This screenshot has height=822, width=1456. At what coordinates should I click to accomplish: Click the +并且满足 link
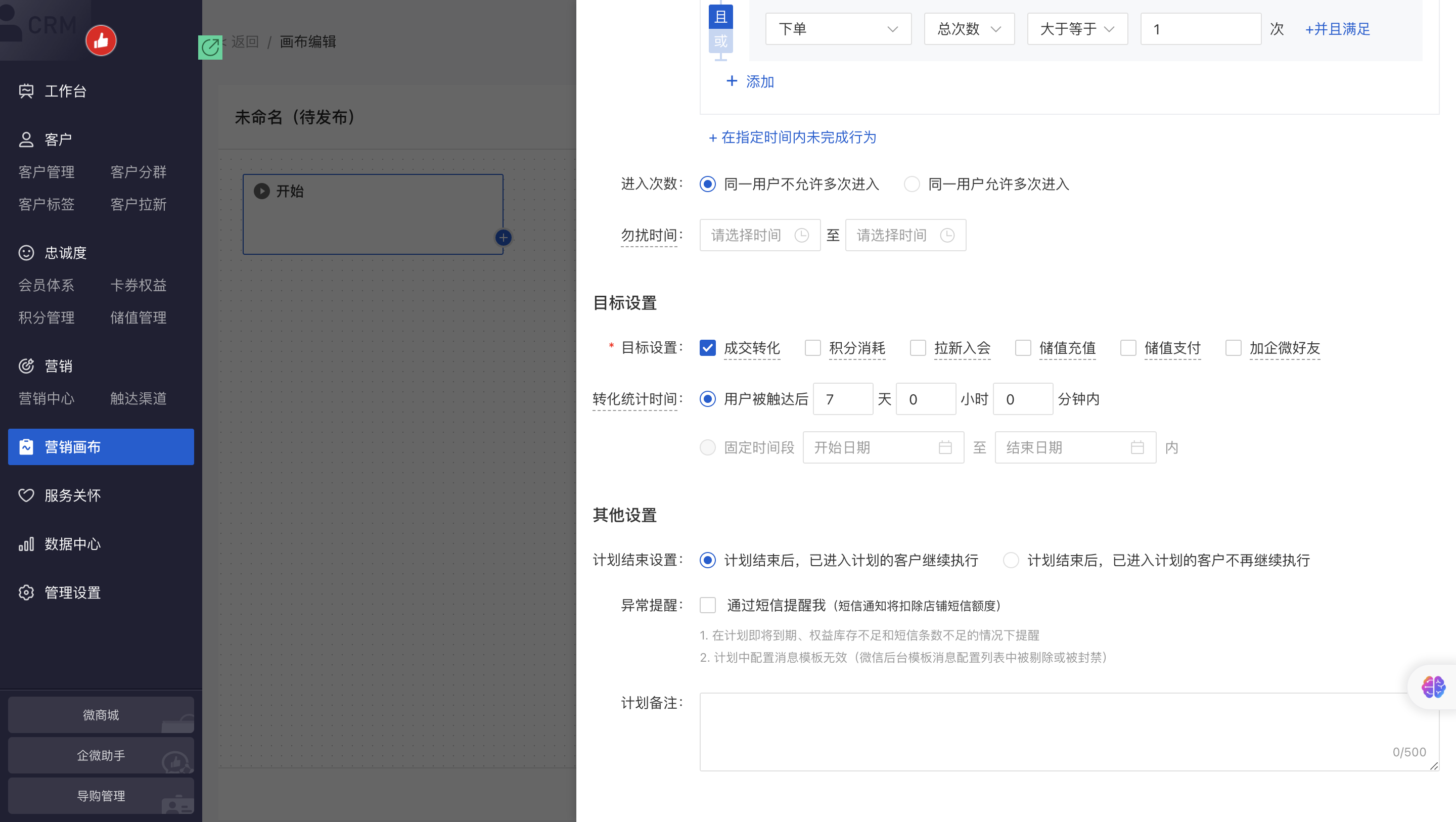point(1337,29)
